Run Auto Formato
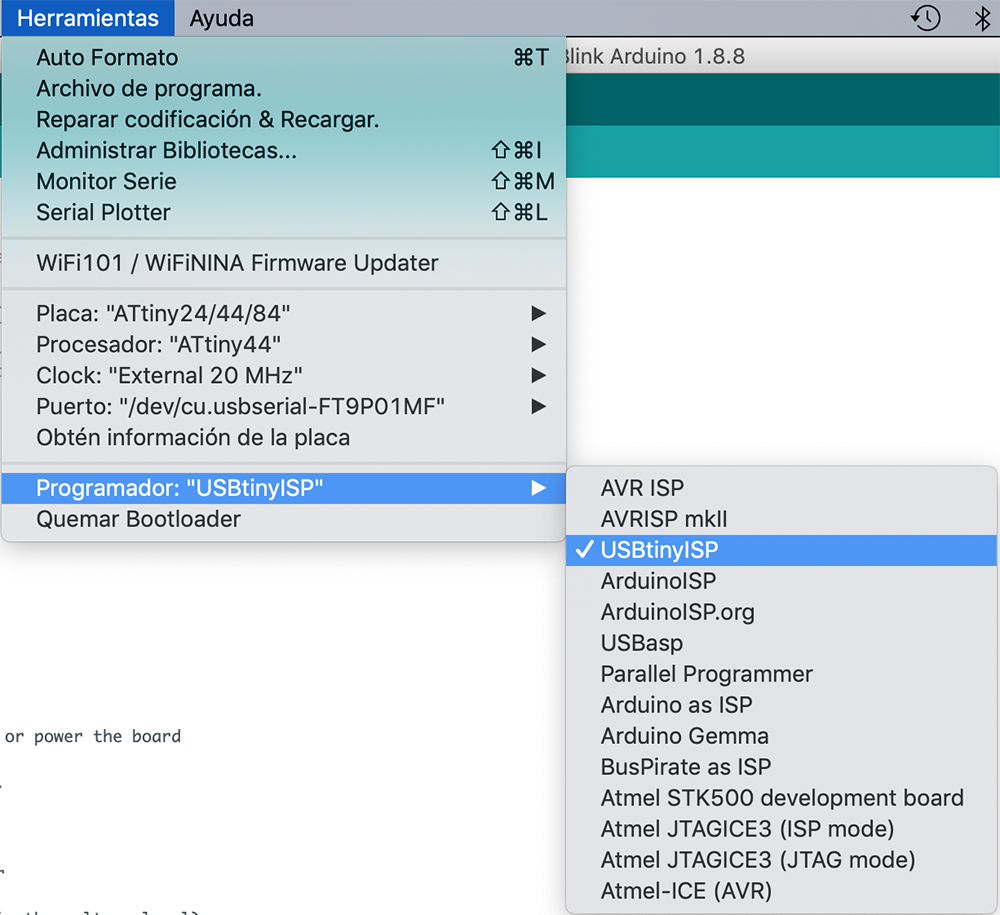This screenshot has width=1000, height=915. [x=107, y=58]
